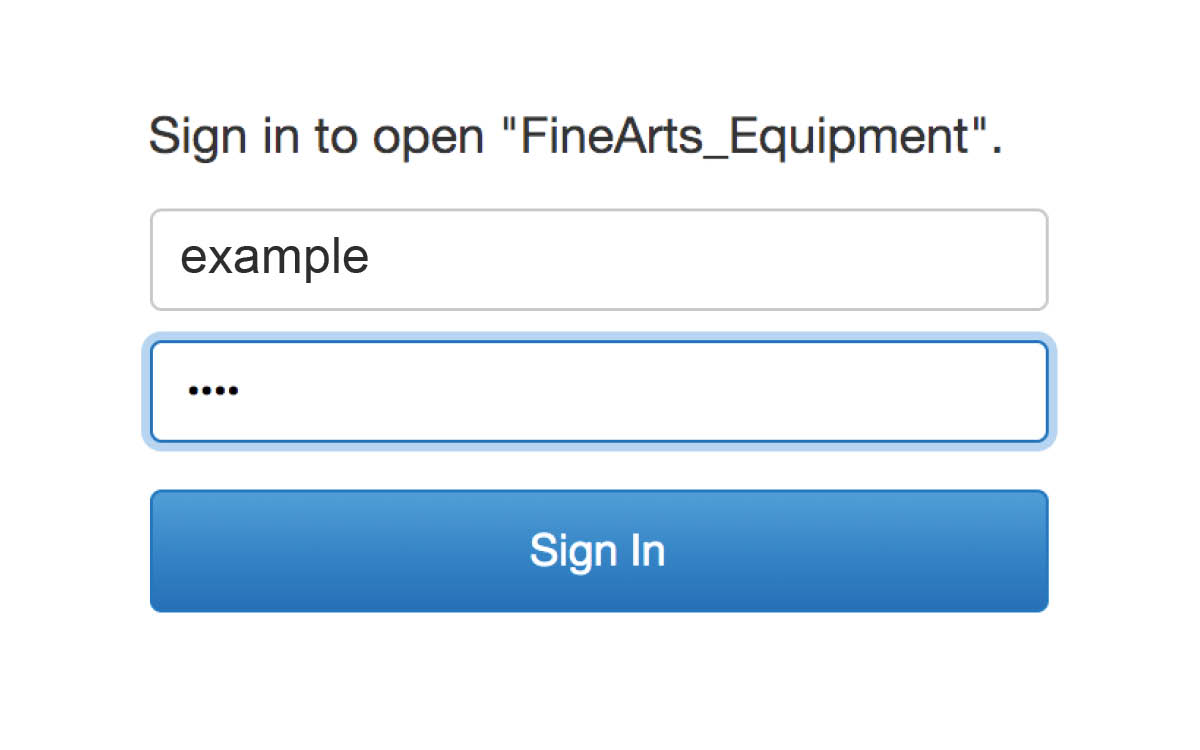Place cursor after the masked password dots
Image resolution: width=1200 pixels, height=750 pixels.
pos(241,391)
